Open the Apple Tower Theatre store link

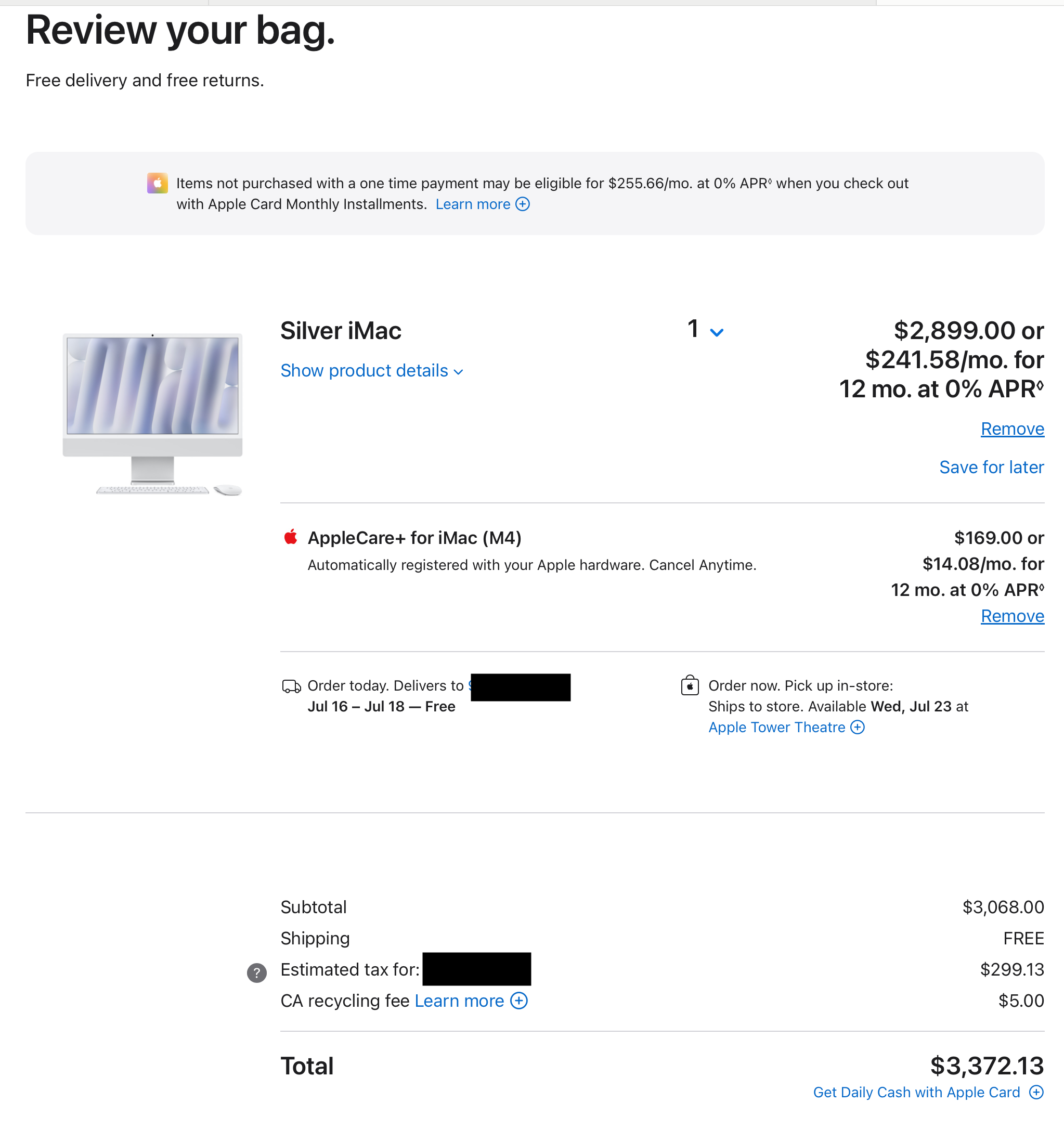(776, 728)
